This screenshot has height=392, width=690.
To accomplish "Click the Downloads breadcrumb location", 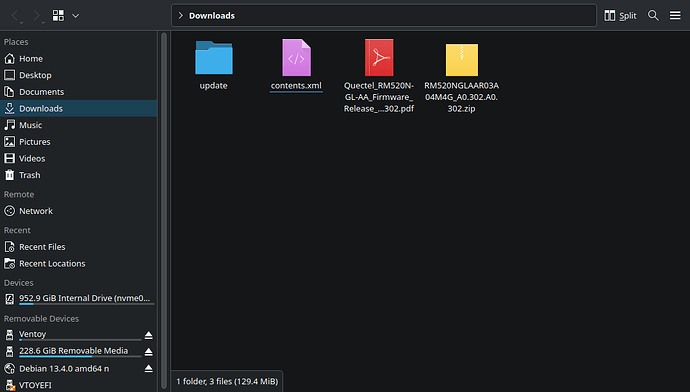I will pos(212,15).
